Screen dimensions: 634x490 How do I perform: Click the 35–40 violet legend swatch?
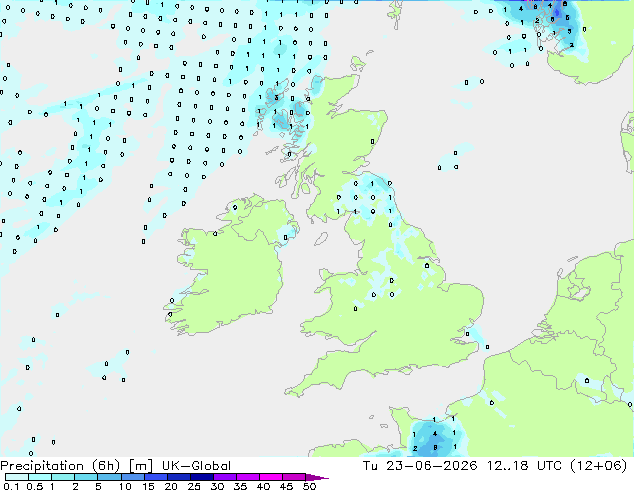tap(247, 477)
